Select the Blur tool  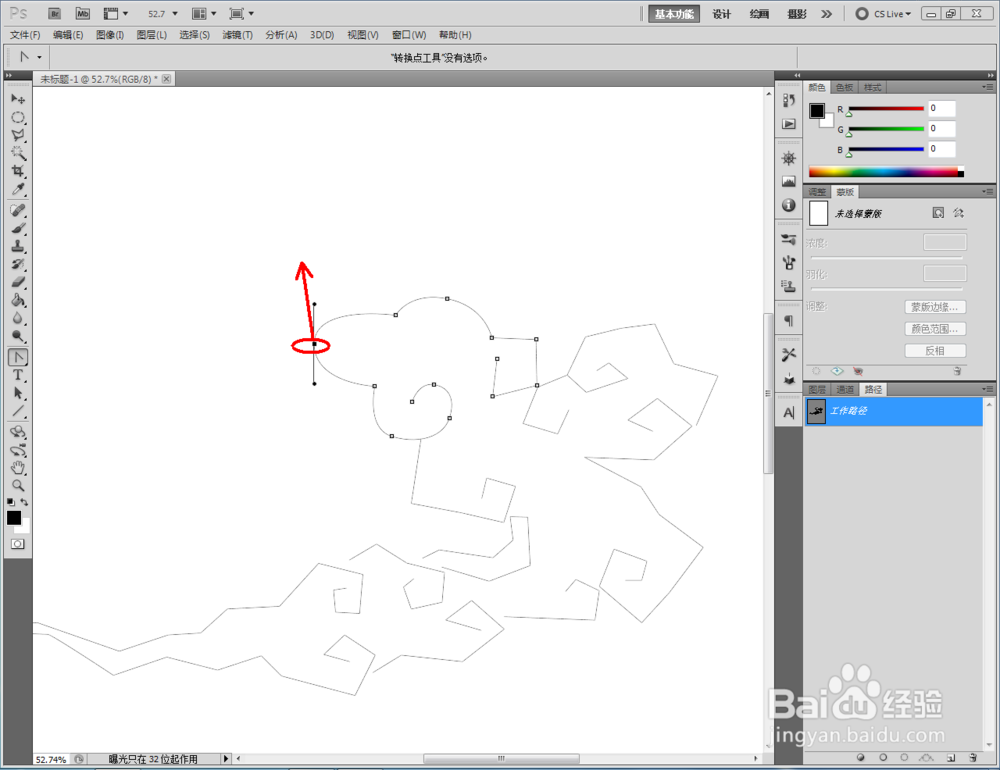[18, 318]
